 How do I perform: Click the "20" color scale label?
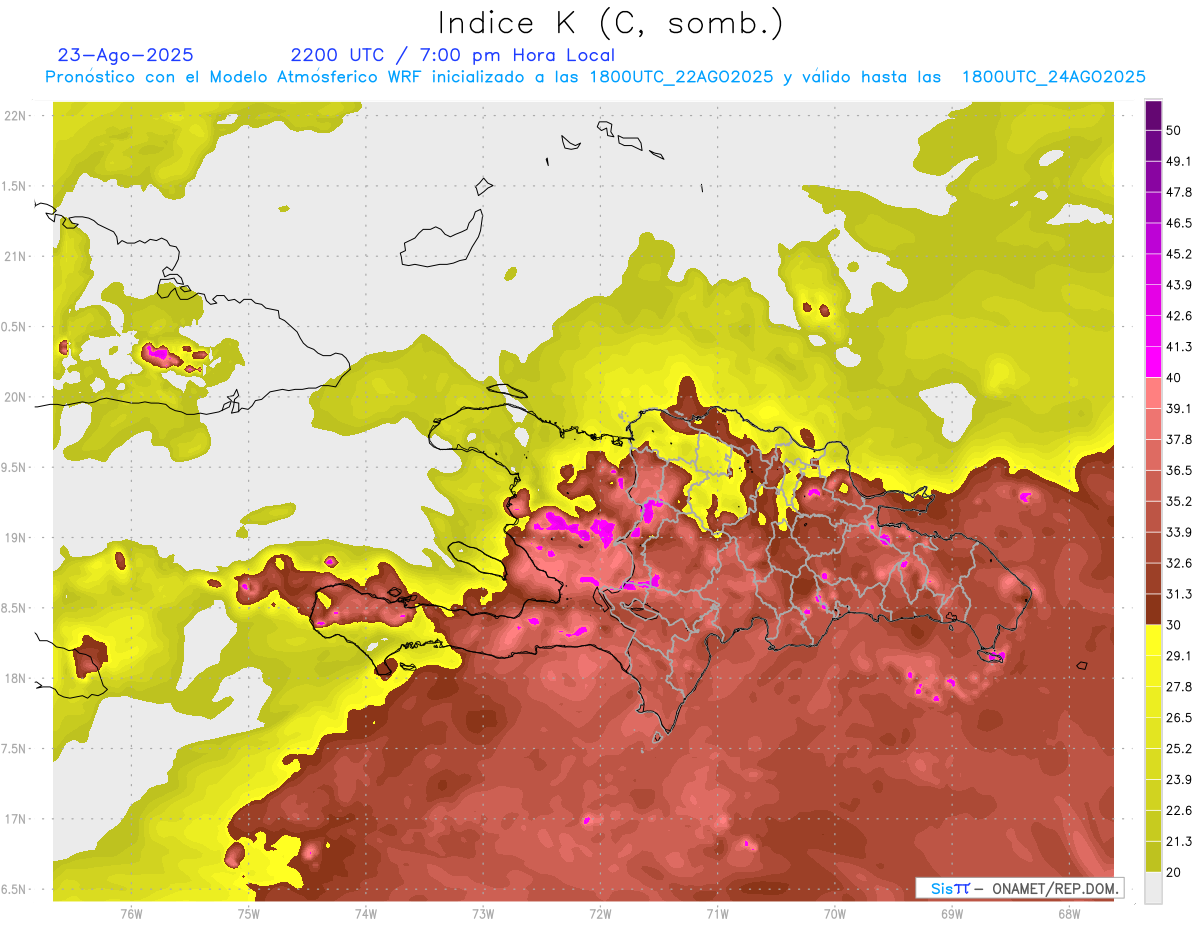[1174, 872]
